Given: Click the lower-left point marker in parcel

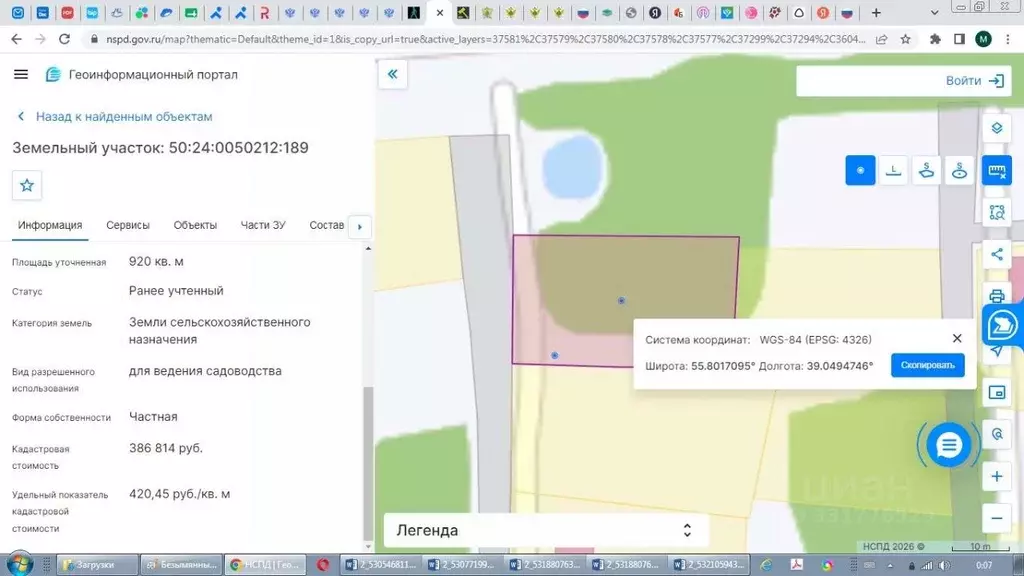Looking at the screenshot, I should (554, 355).
